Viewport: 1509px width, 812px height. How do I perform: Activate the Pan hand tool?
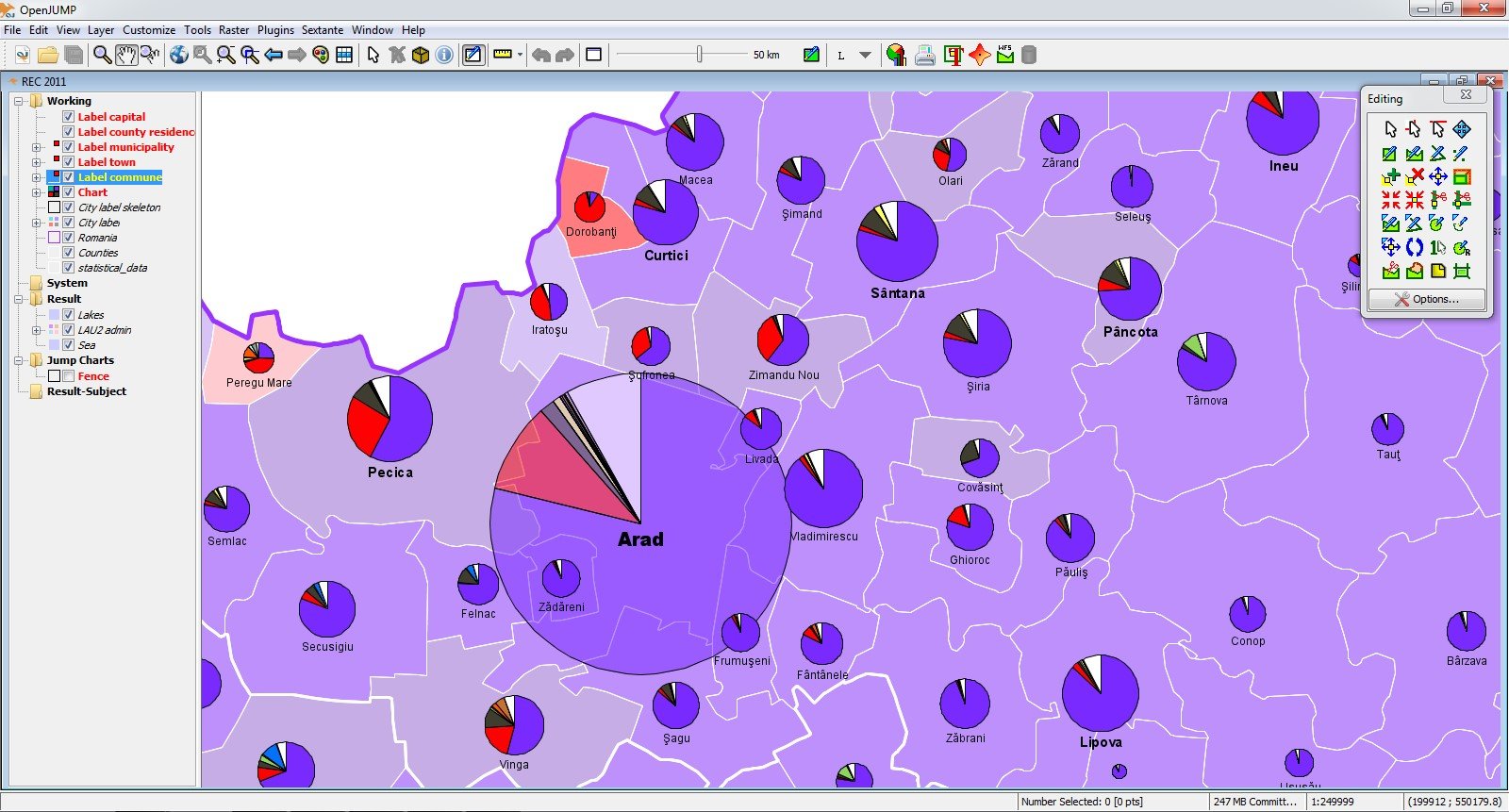(x=126, y=55)
